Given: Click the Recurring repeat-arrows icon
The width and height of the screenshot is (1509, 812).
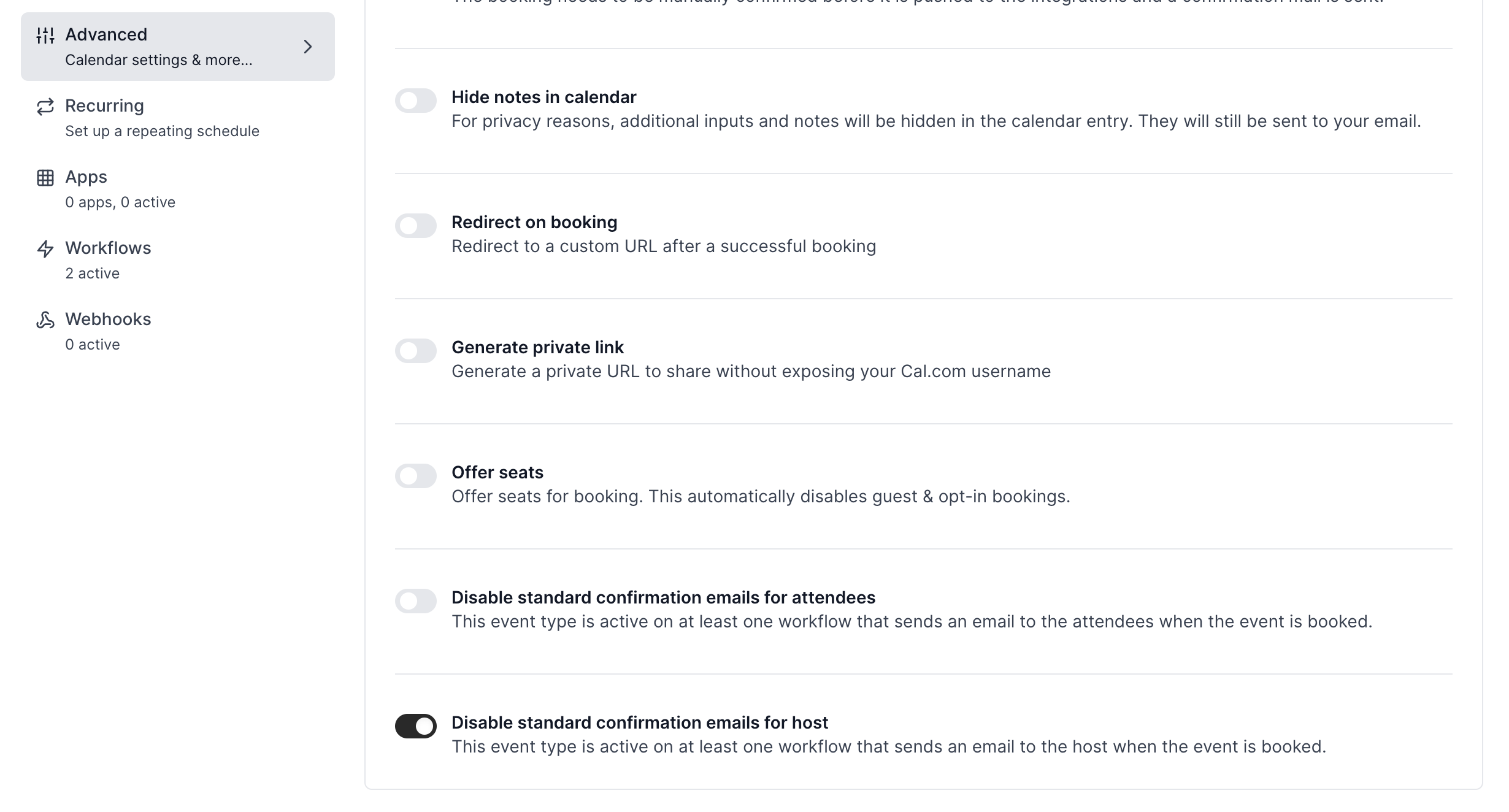Looking at the screenshot, I should [x=45, y=107].
